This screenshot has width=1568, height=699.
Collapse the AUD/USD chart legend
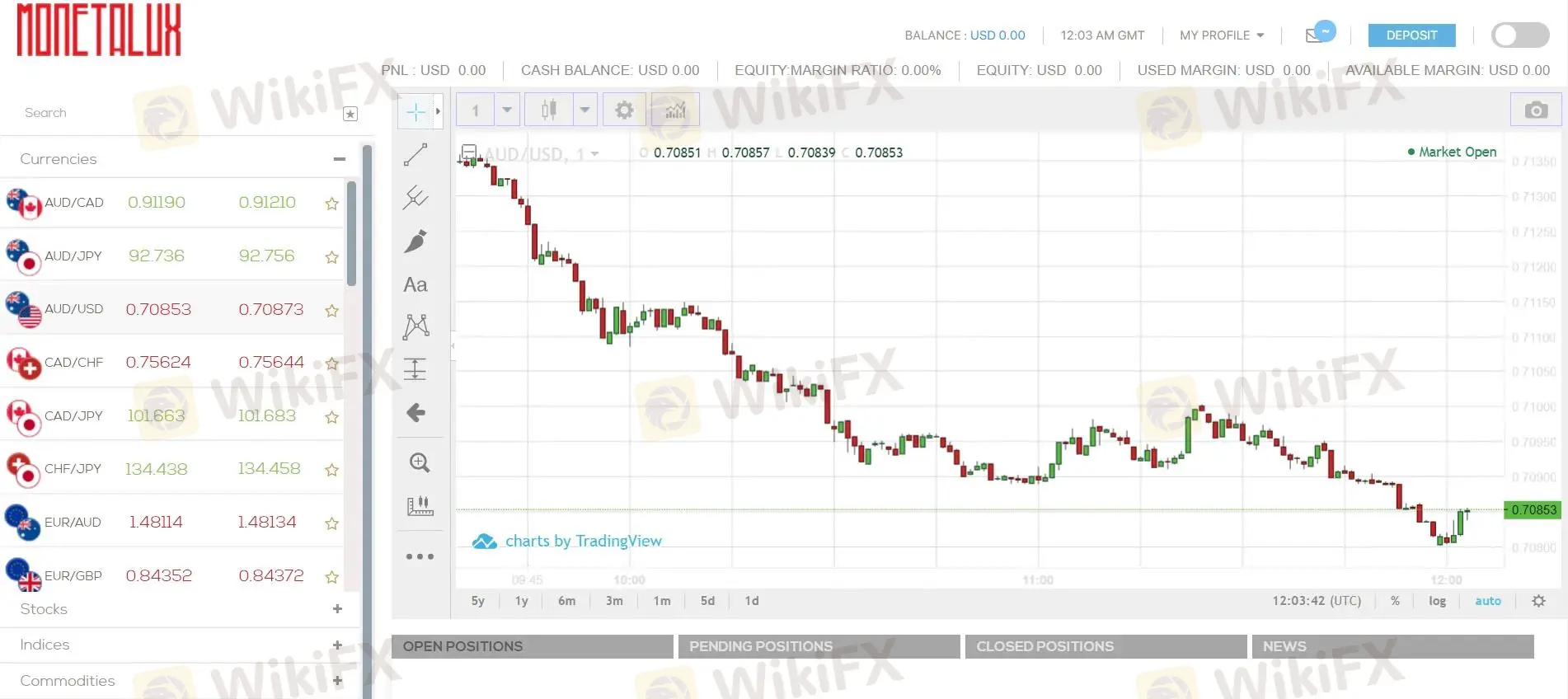pyautogui.click(x=469, y=152)
